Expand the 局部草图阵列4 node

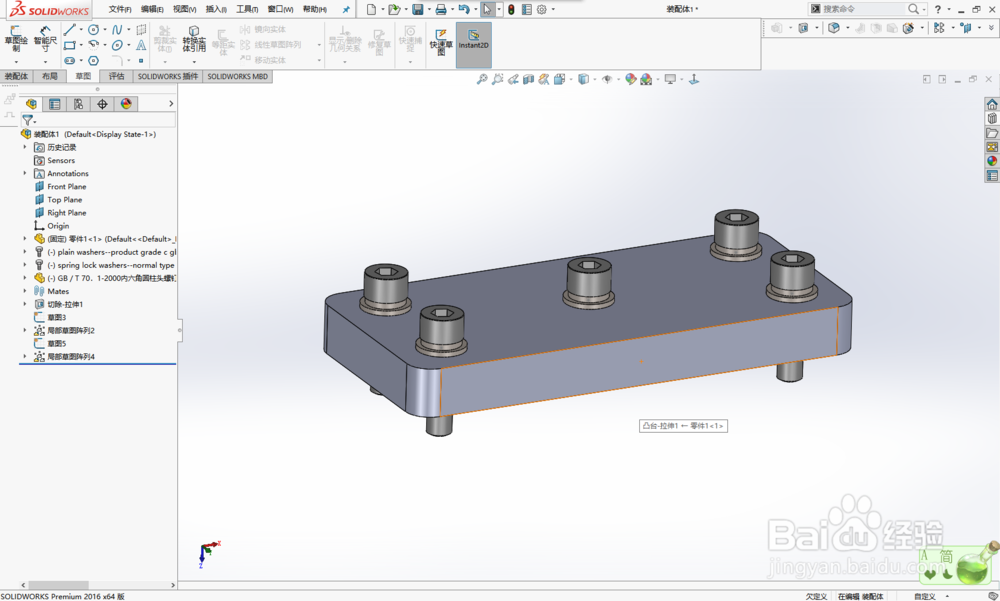pyautogui.click(x=25, y=357)
